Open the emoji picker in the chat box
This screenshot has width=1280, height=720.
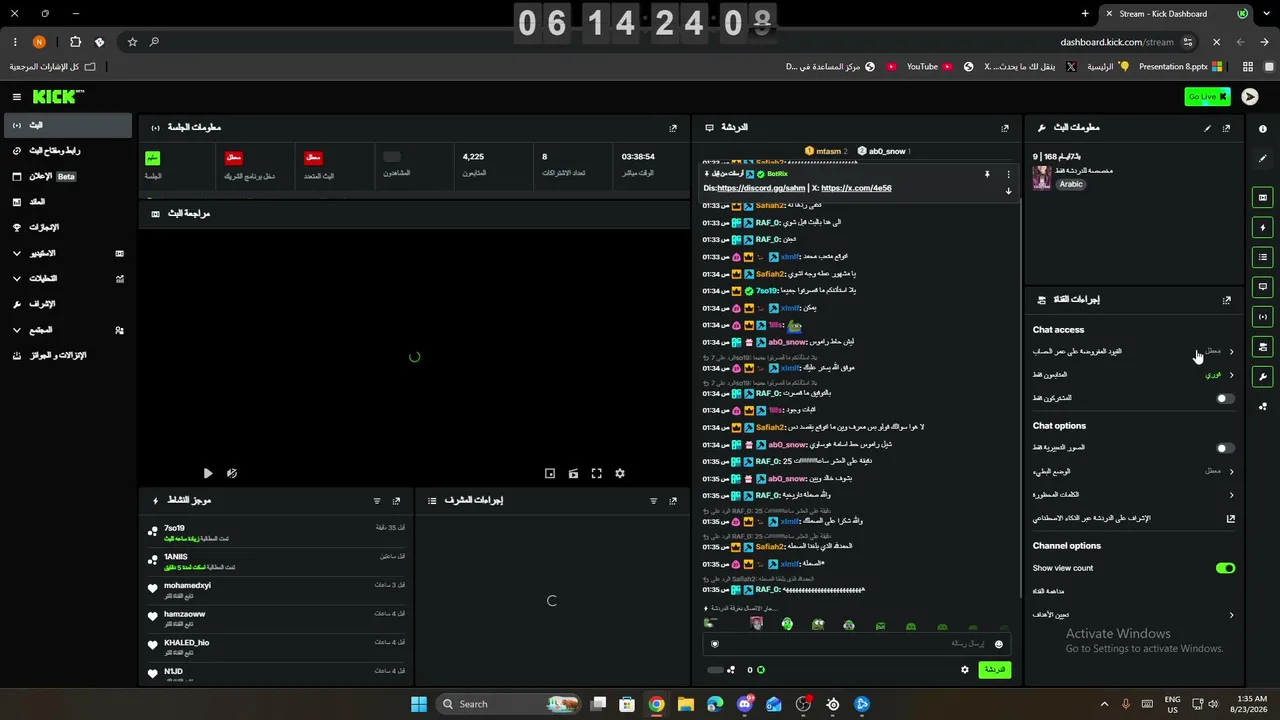click(998, 644)
